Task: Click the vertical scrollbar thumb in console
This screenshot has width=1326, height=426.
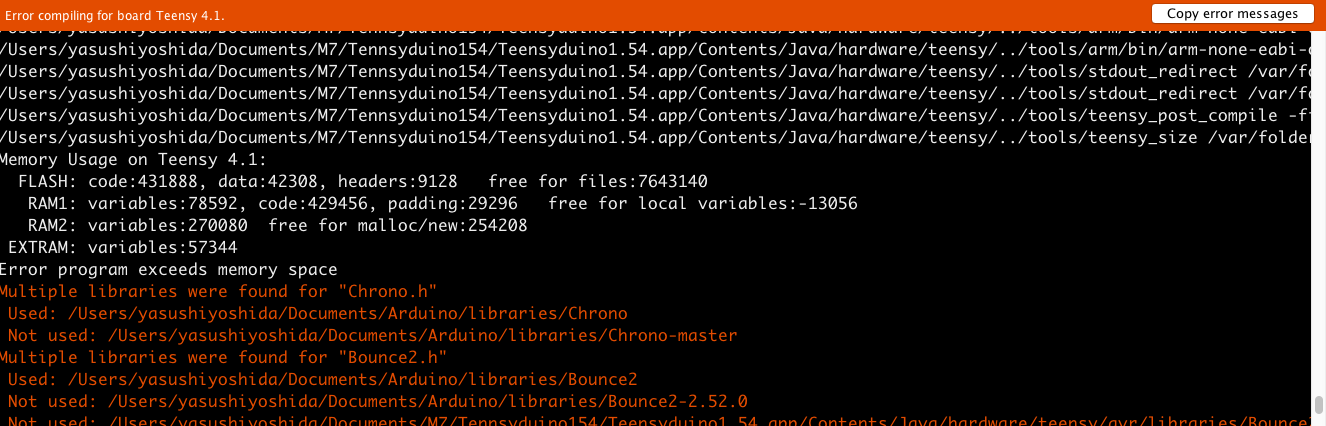Action: click(1319, 405)
